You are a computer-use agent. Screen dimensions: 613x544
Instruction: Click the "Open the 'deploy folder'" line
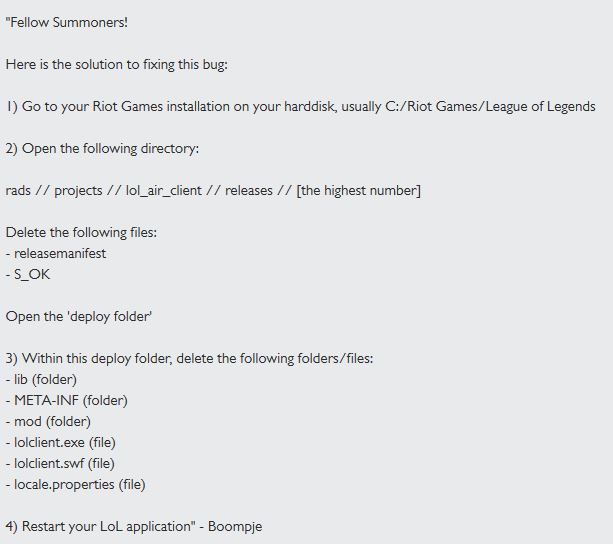(x=79, y=317)
